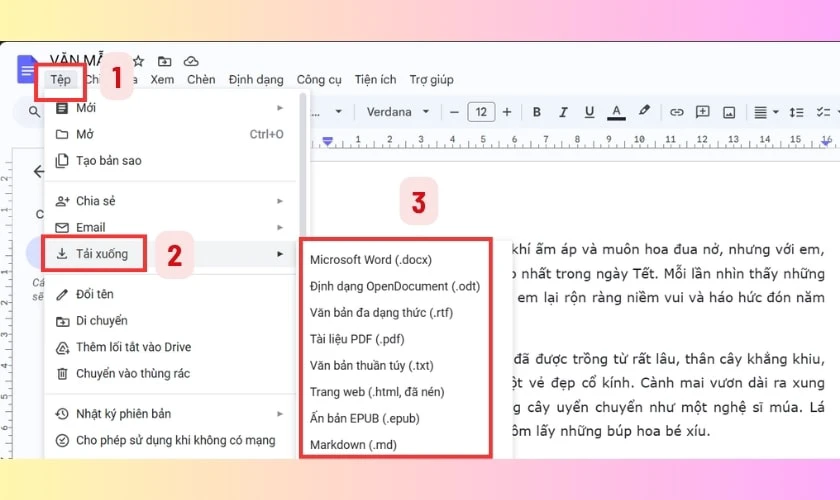This screenshot has width=840, height=500.
Task: Choose Di chuyển from the menu
Action: pyautogui.click(x=170, y=320)
